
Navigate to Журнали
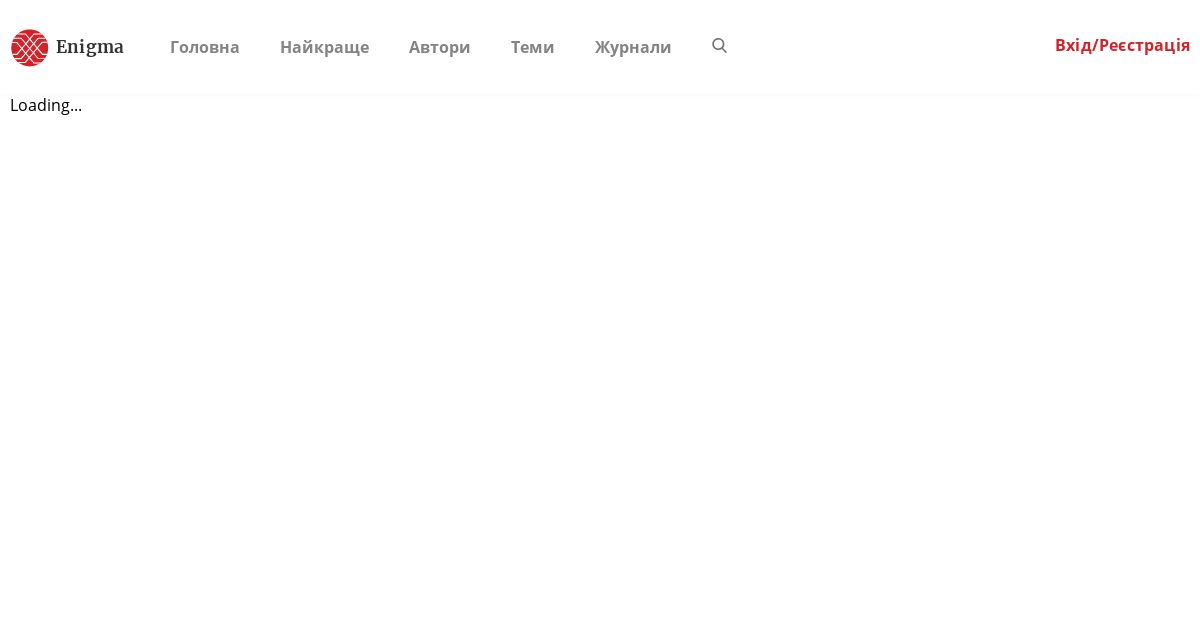633,47
